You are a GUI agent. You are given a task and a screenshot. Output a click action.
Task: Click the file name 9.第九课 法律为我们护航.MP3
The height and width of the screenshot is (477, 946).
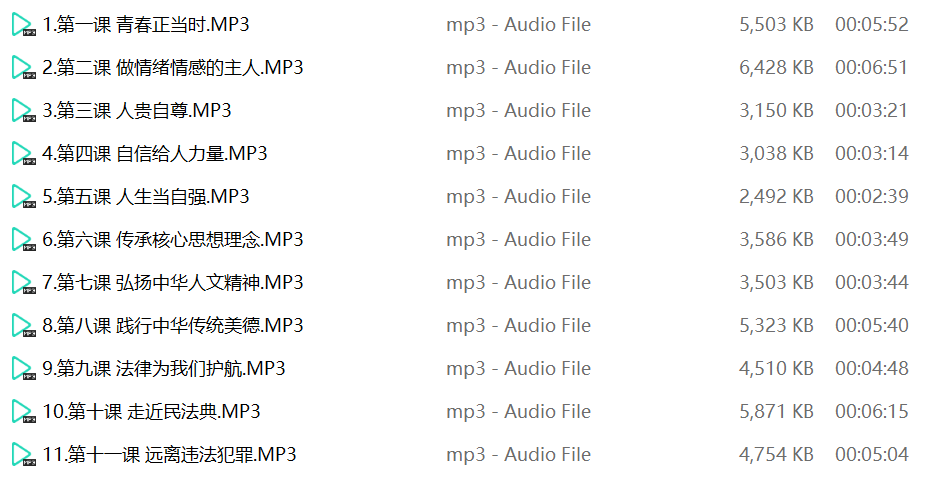pyautogui.click(x=163, y=368)
